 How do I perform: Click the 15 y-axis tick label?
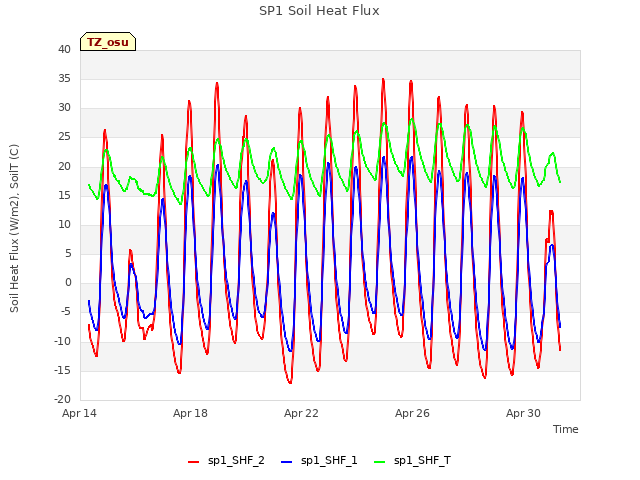point(64,195)
